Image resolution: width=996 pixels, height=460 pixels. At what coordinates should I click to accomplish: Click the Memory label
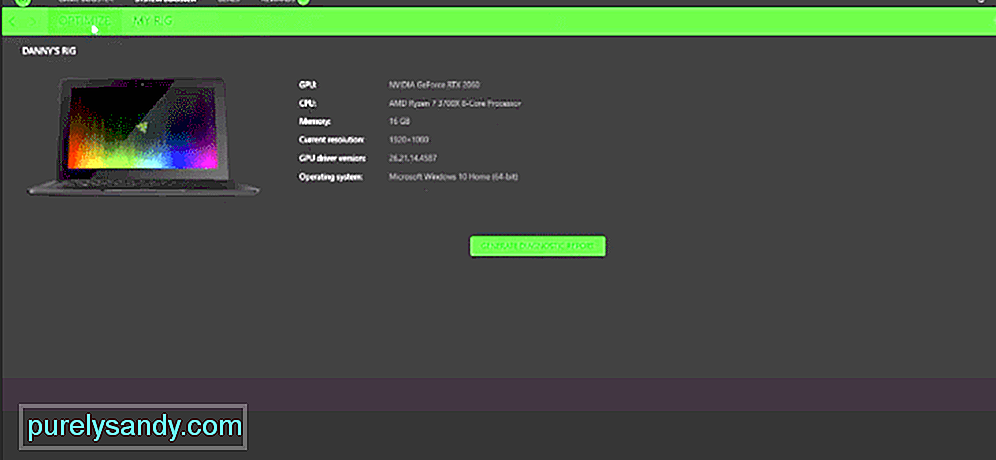pos(314,121)
